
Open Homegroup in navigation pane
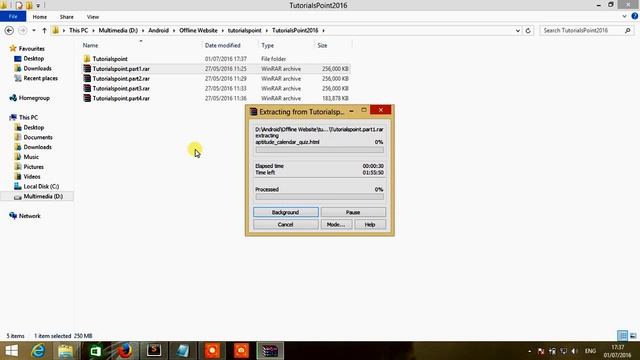(x=34, y=98)
